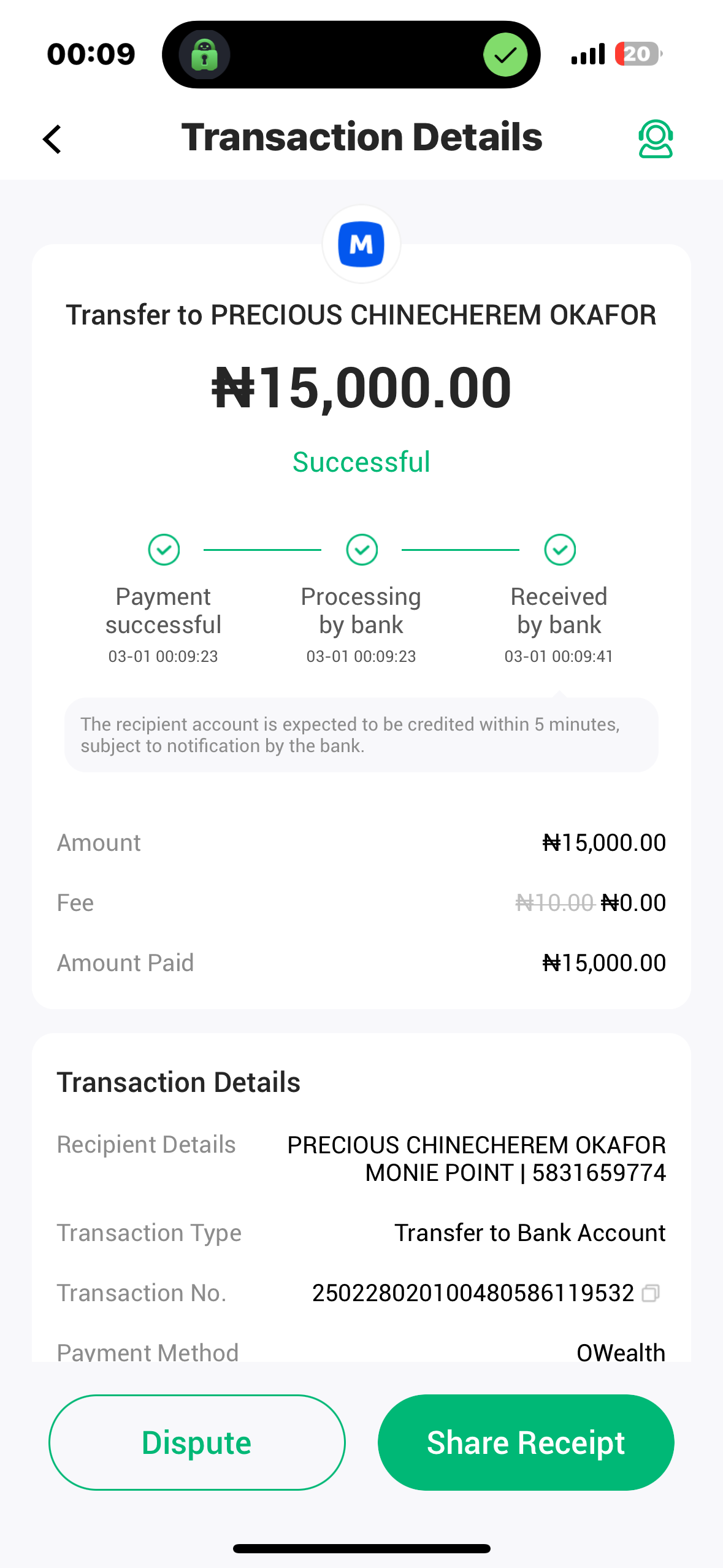Tap the Processing by bank check circle
The width and height of the screenshot is (723, 1568).
pyautogui.click(x=362, y=550)
